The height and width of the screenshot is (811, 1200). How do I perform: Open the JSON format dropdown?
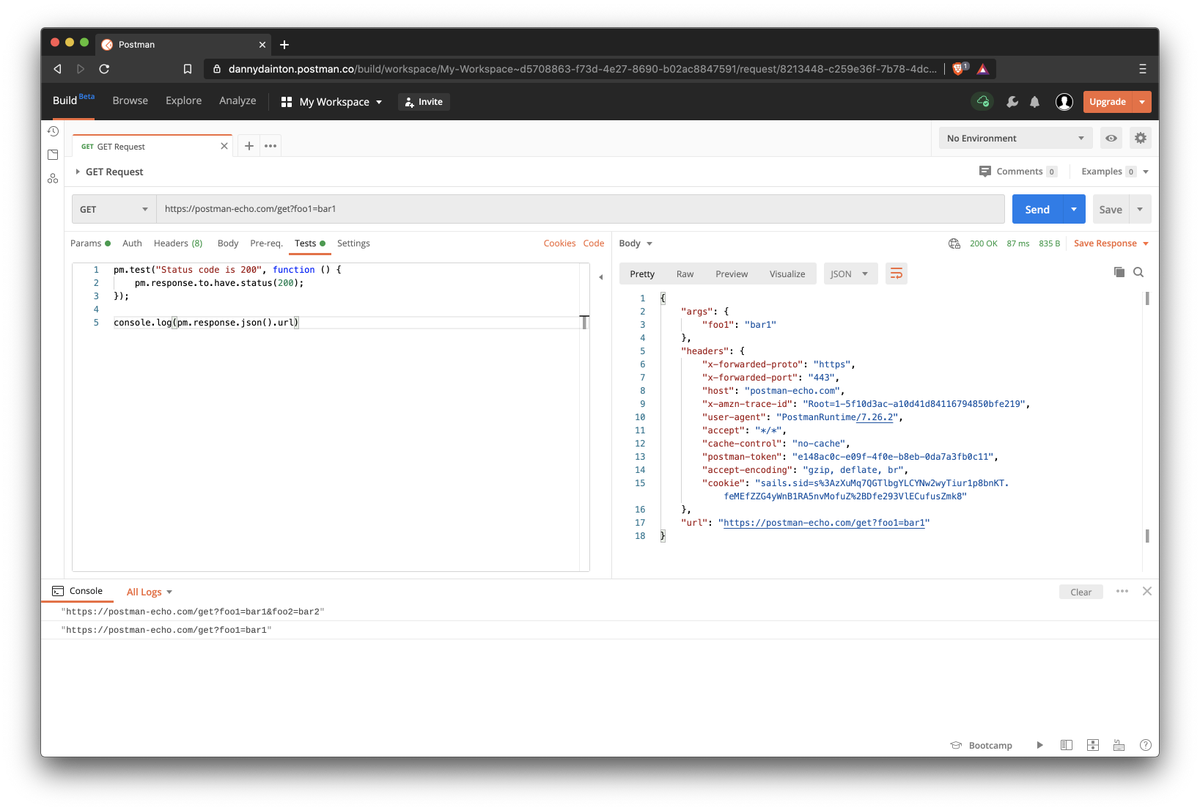[849, 274]
